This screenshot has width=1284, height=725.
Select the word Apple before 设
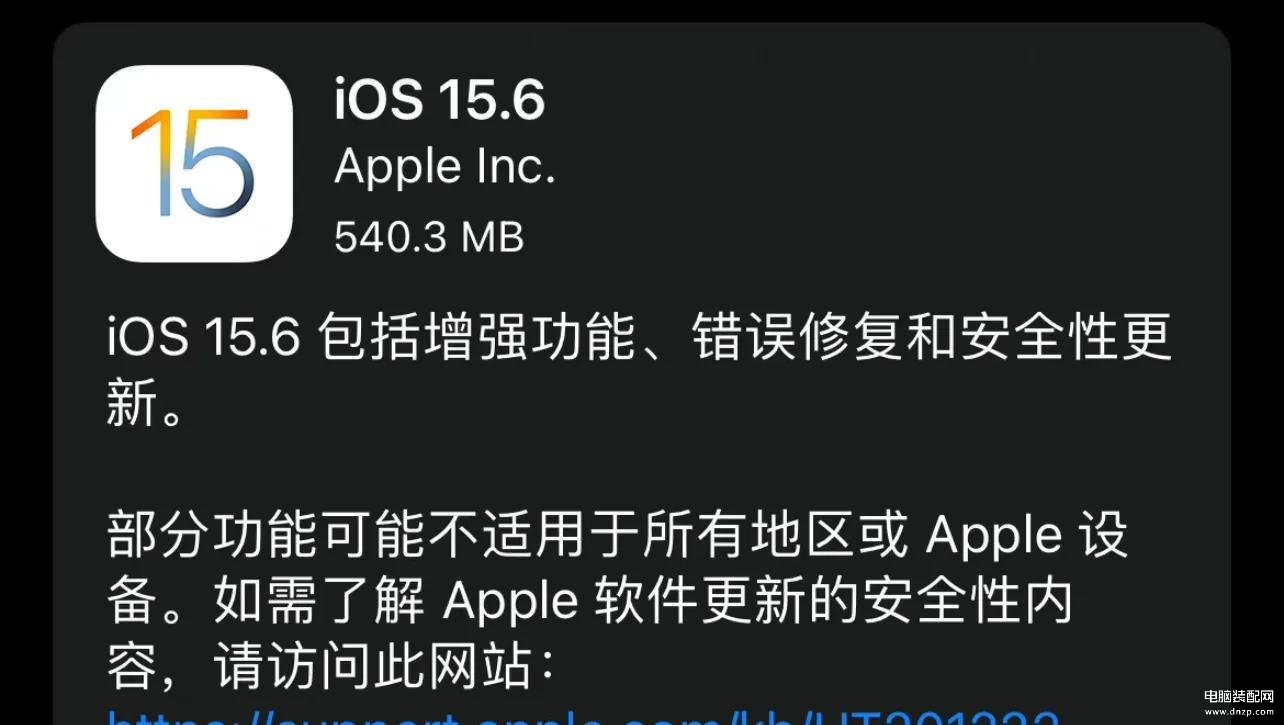click(x=994, y=537)
